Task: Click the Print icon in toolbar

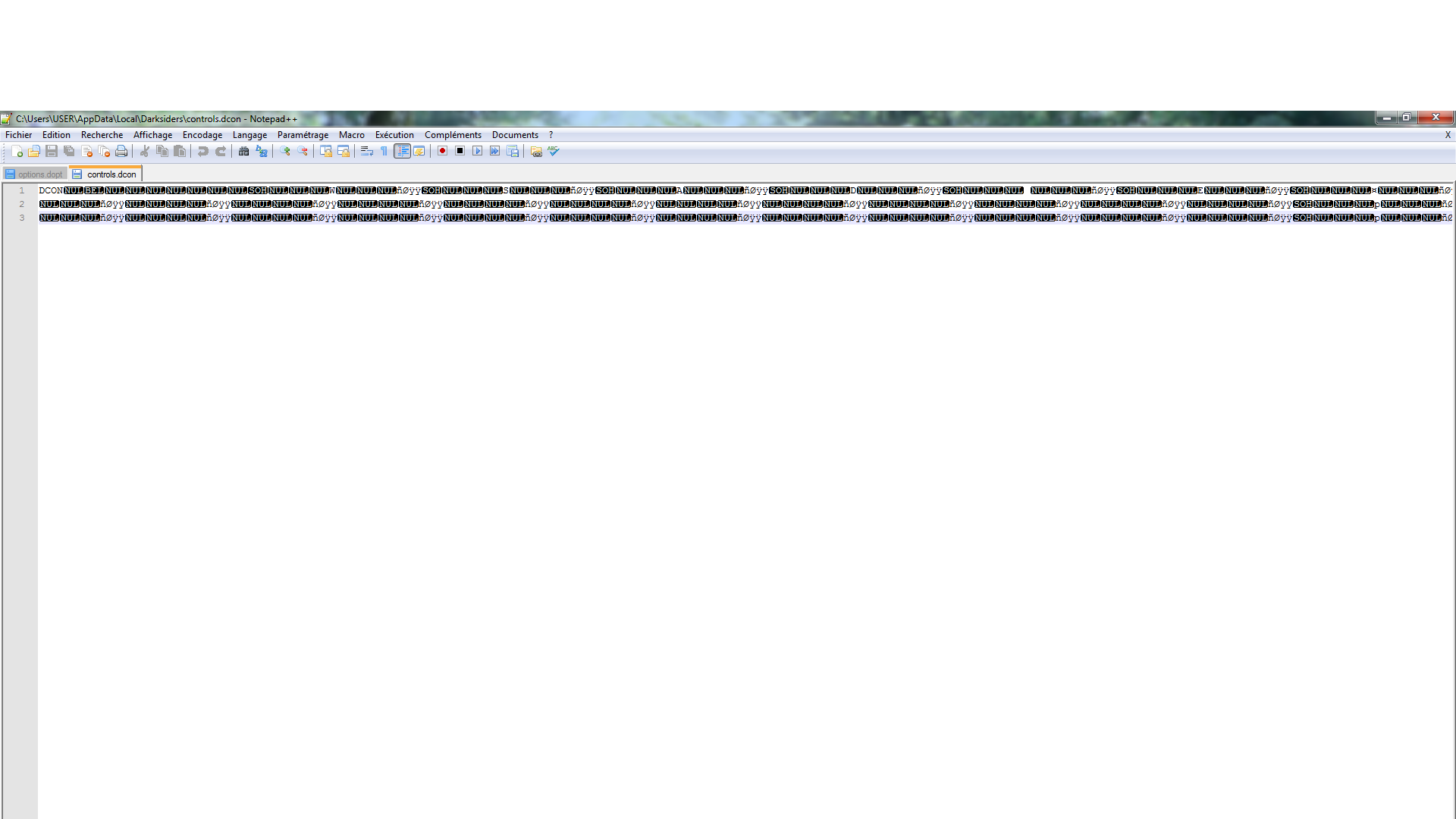Action: 121,152
